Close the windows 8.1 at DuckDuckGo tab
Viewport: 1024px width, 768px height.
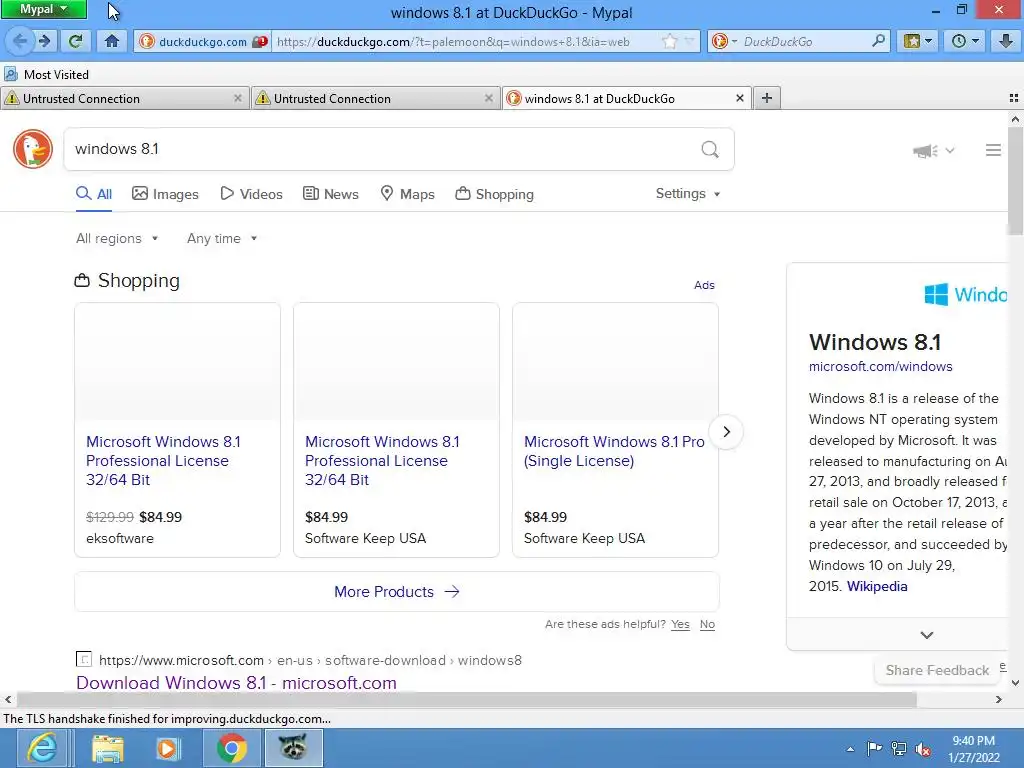739,98
